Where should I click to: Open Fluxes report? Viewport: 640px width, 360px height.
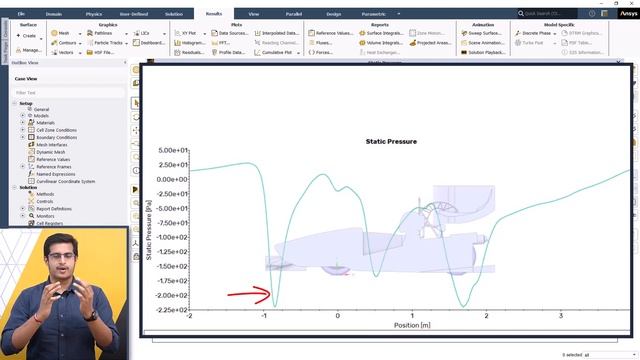[320, 43]
